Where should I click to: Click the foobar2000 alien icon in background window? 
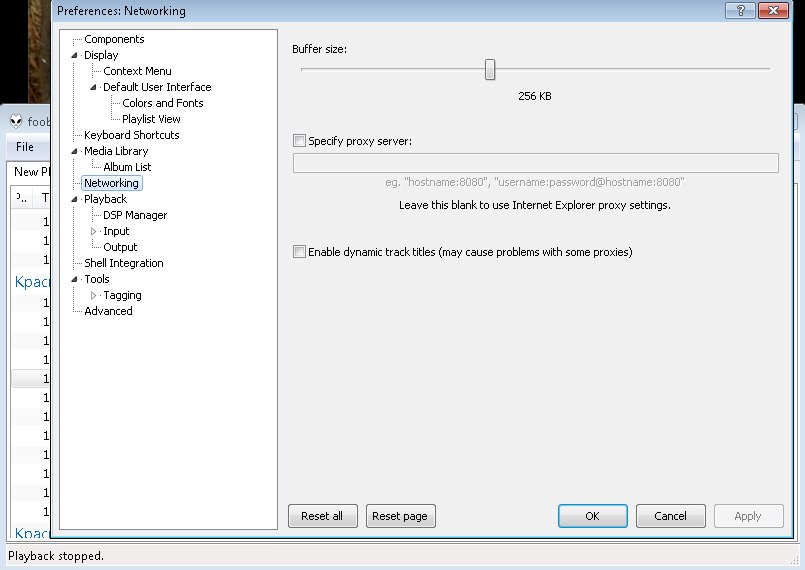tap(16, 121)
